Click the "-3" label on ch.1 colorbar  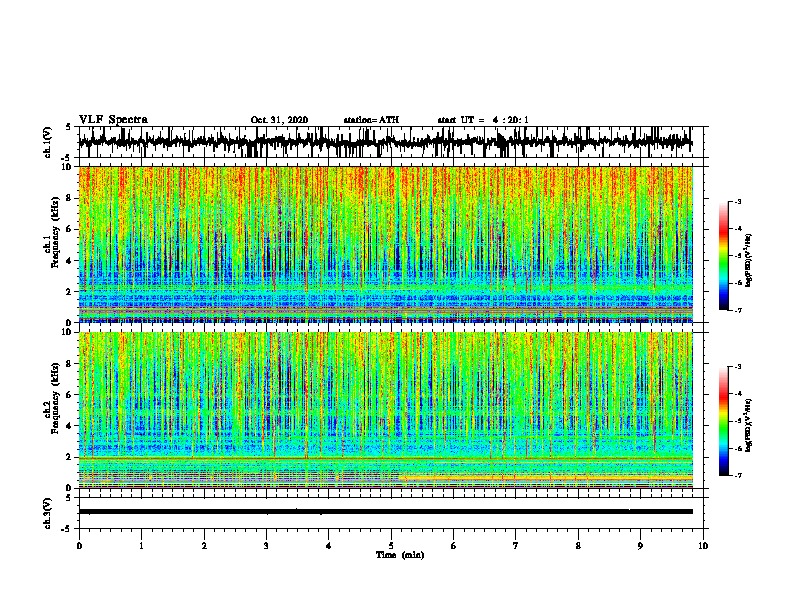737,201
